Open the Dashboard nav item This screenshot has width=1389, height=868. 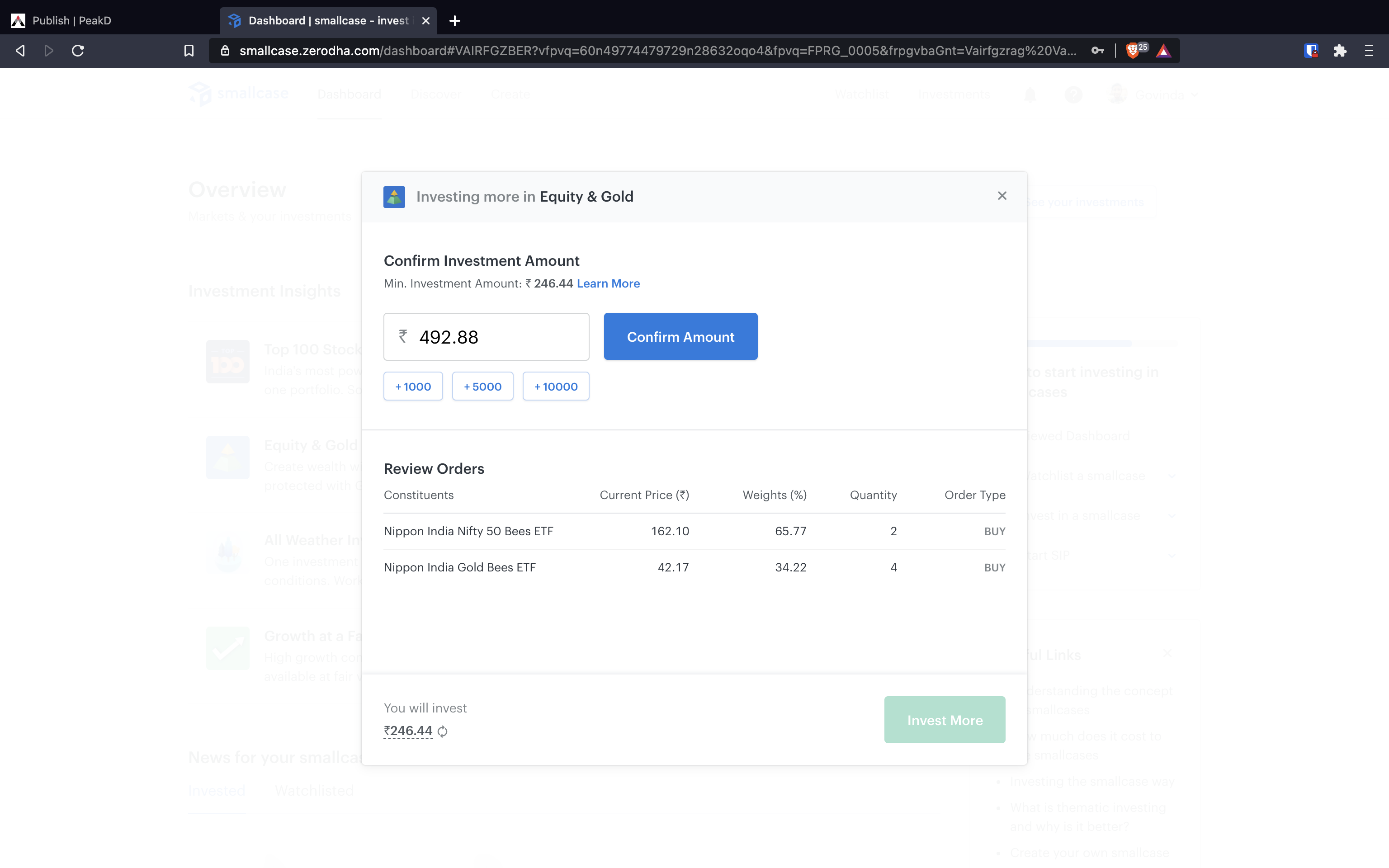tap(349, 94)
